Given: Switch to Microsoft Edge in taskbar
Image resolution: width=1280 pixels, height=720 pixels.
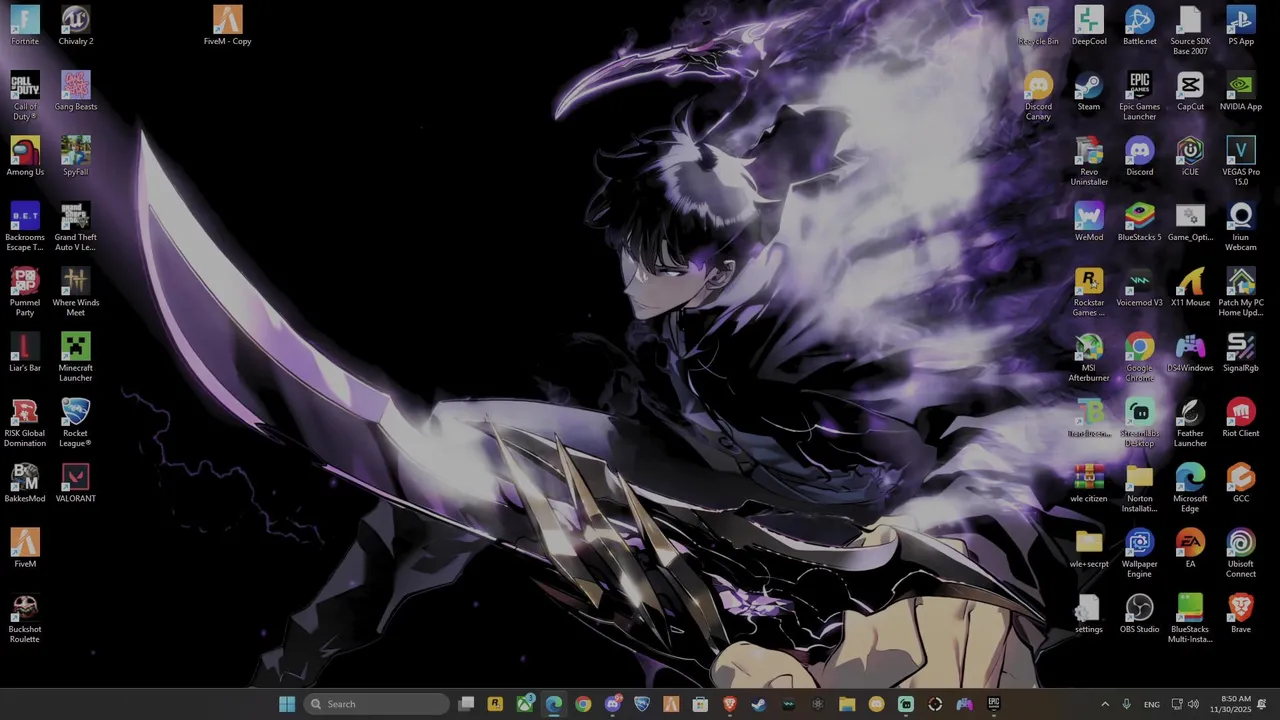Looking at the screenshot, I should coord(554,704).
